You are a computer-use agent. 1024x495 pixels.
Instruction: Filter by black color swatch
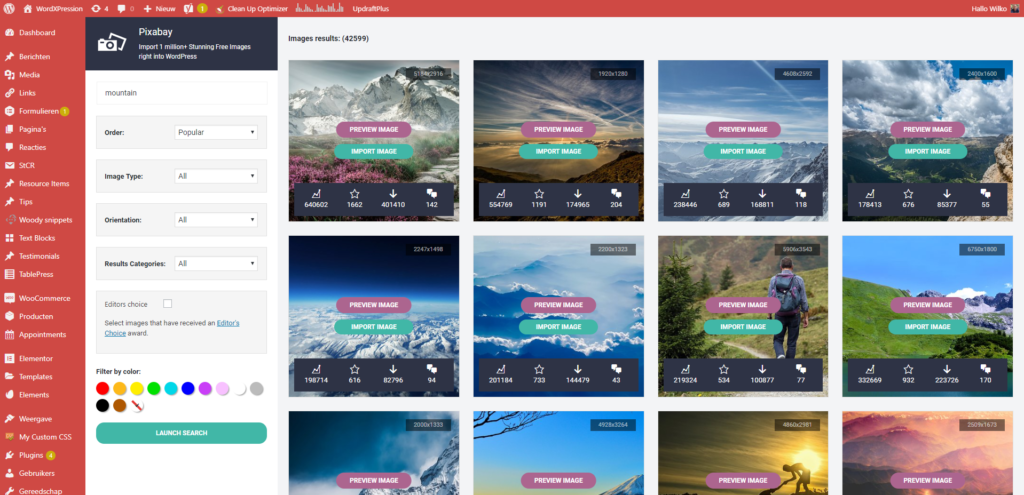coord(103,406)
